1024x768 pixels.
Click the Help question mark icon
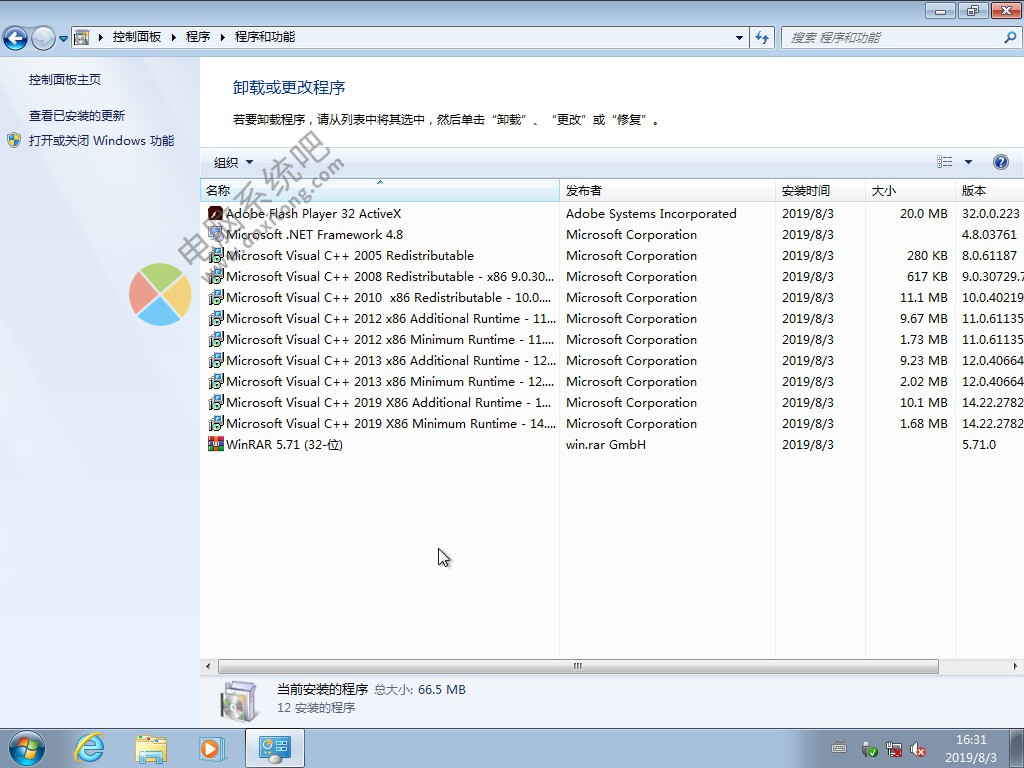pos(1000,162)
